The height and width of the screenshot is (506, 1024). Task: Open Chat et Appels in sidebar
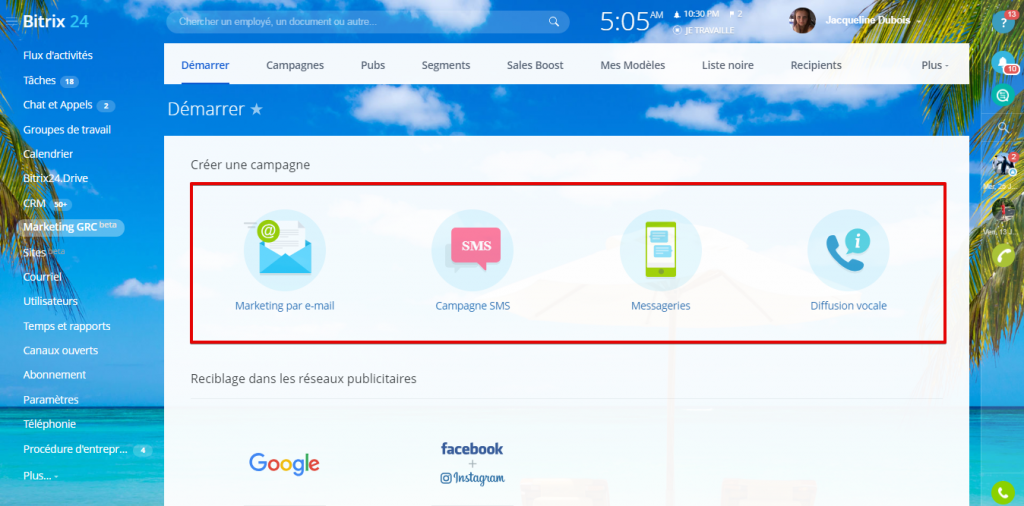coord(57,104)
